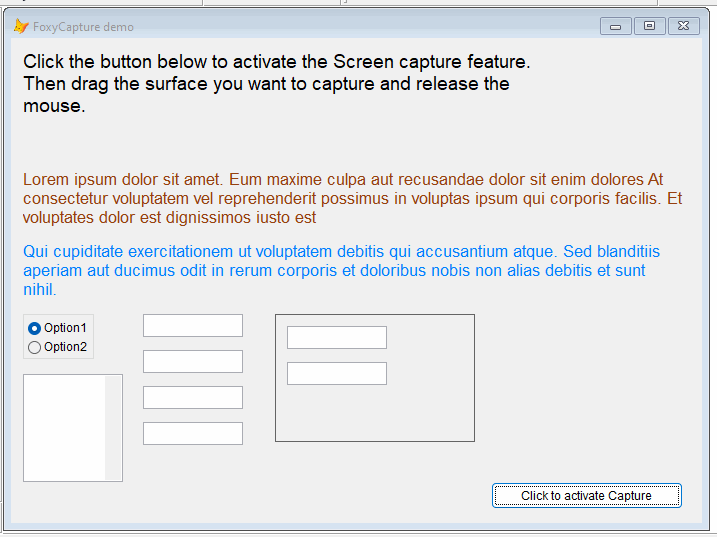Select the Option2 radio button
717x537 pixels.
point(35,347)
